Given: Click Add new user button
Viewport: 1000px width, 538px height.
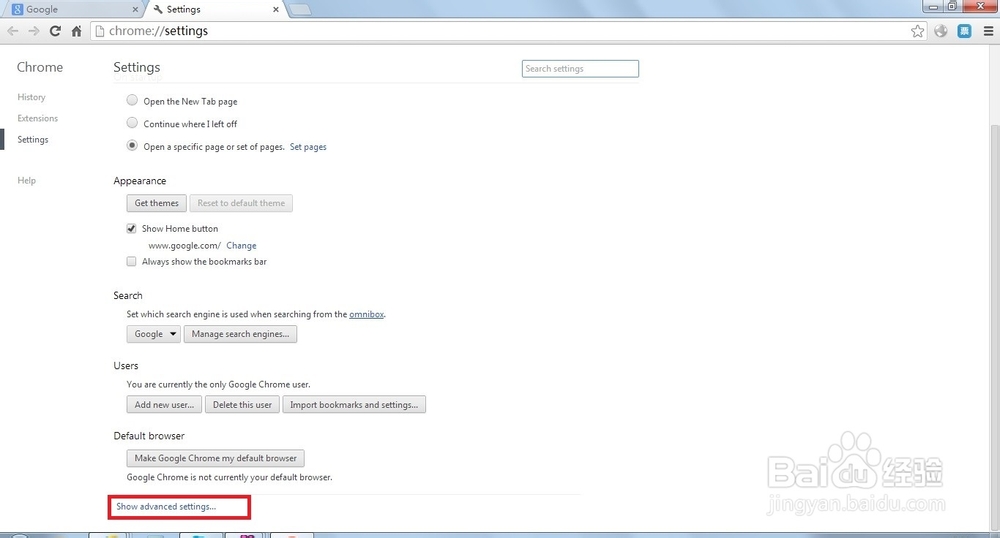Looking at the screenshot, I should pyautogui.click(x=165, y=405).
